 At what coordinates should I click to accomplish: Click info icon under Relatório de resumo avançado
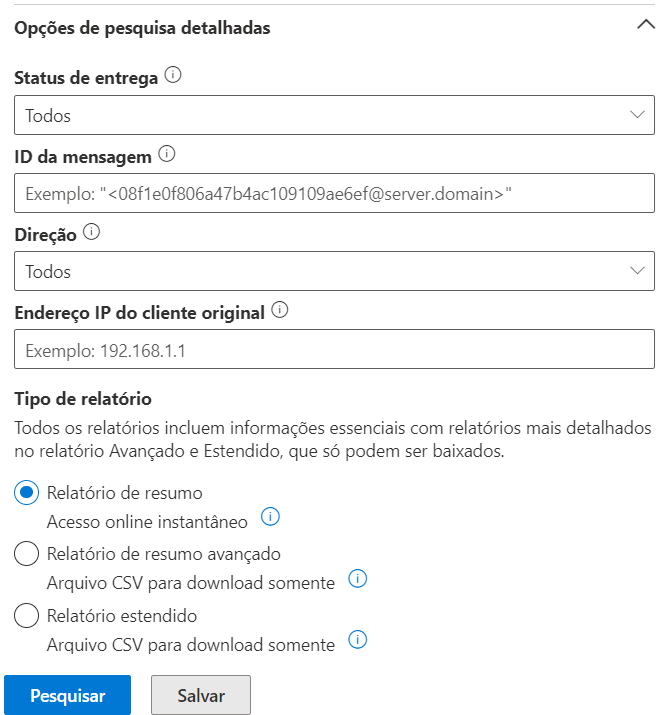tap(358, 579)
